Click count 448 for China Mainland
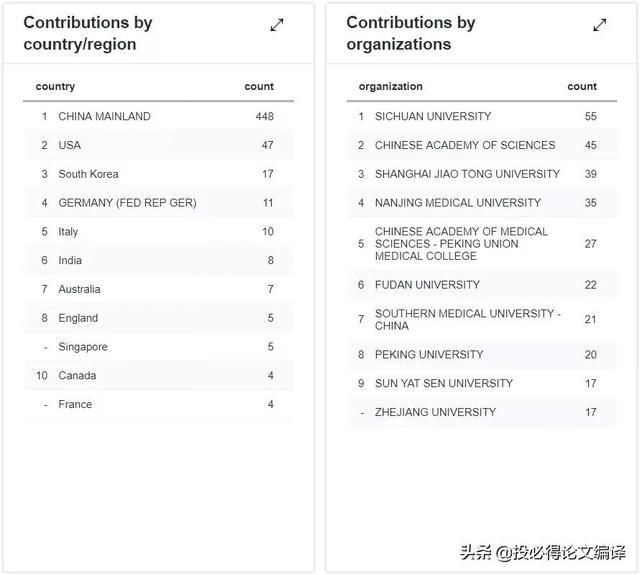The width and height of the screenshot is (640, 575). (264, 116)
